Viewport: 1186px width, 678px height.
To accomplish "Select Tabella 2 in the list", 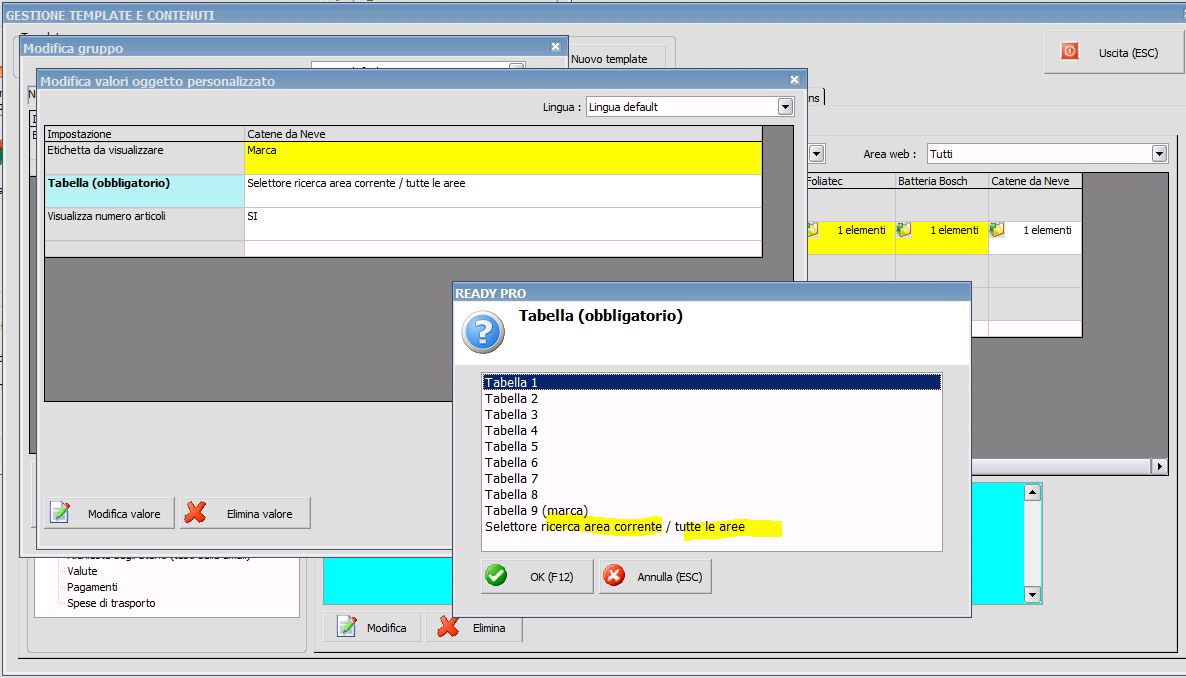I will 712,399.
